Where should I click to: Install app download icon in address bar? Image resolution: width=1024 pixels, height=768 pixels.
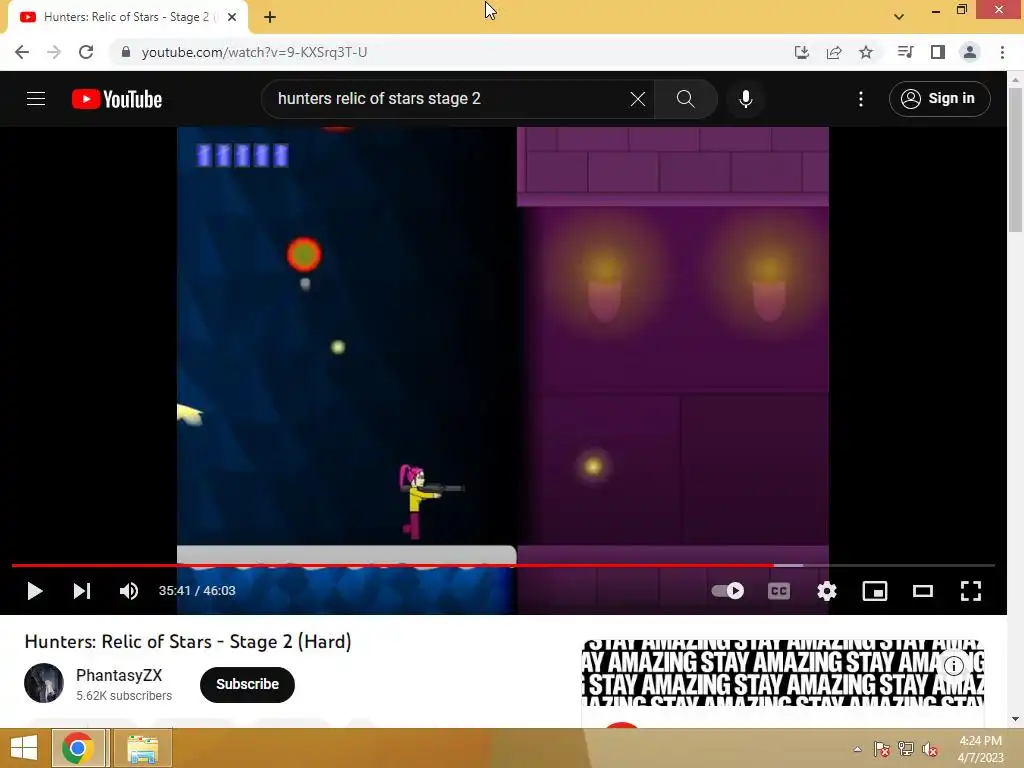click(x=802, y=52)
